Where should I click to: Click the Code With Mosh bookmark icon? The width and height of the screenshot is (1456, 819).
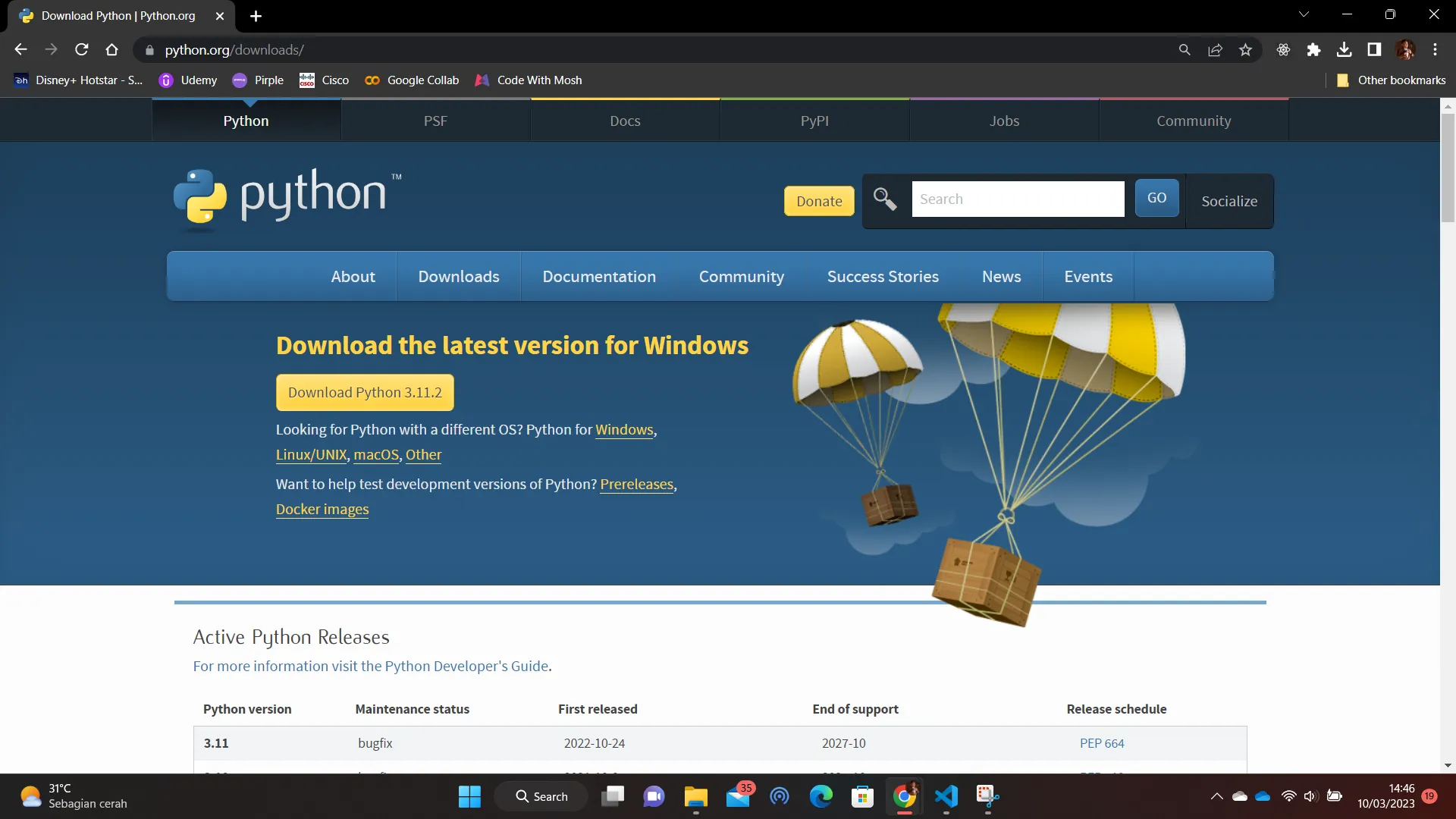(483, 80)
